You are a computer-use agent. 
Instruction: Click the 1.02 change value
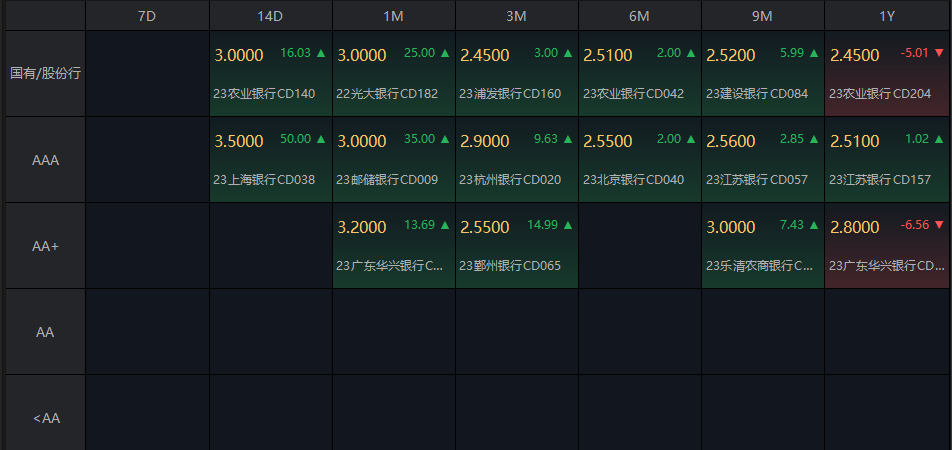[917, 139]
